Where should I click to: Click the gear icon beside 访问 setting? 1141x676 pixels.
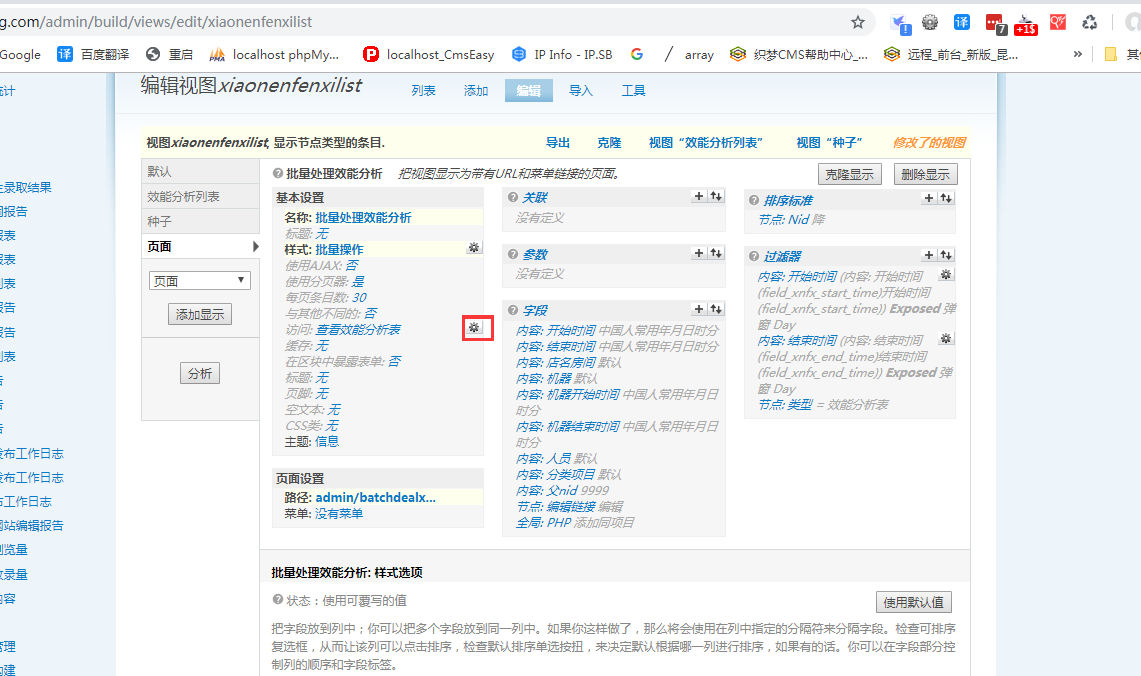[x=474, y=327]
